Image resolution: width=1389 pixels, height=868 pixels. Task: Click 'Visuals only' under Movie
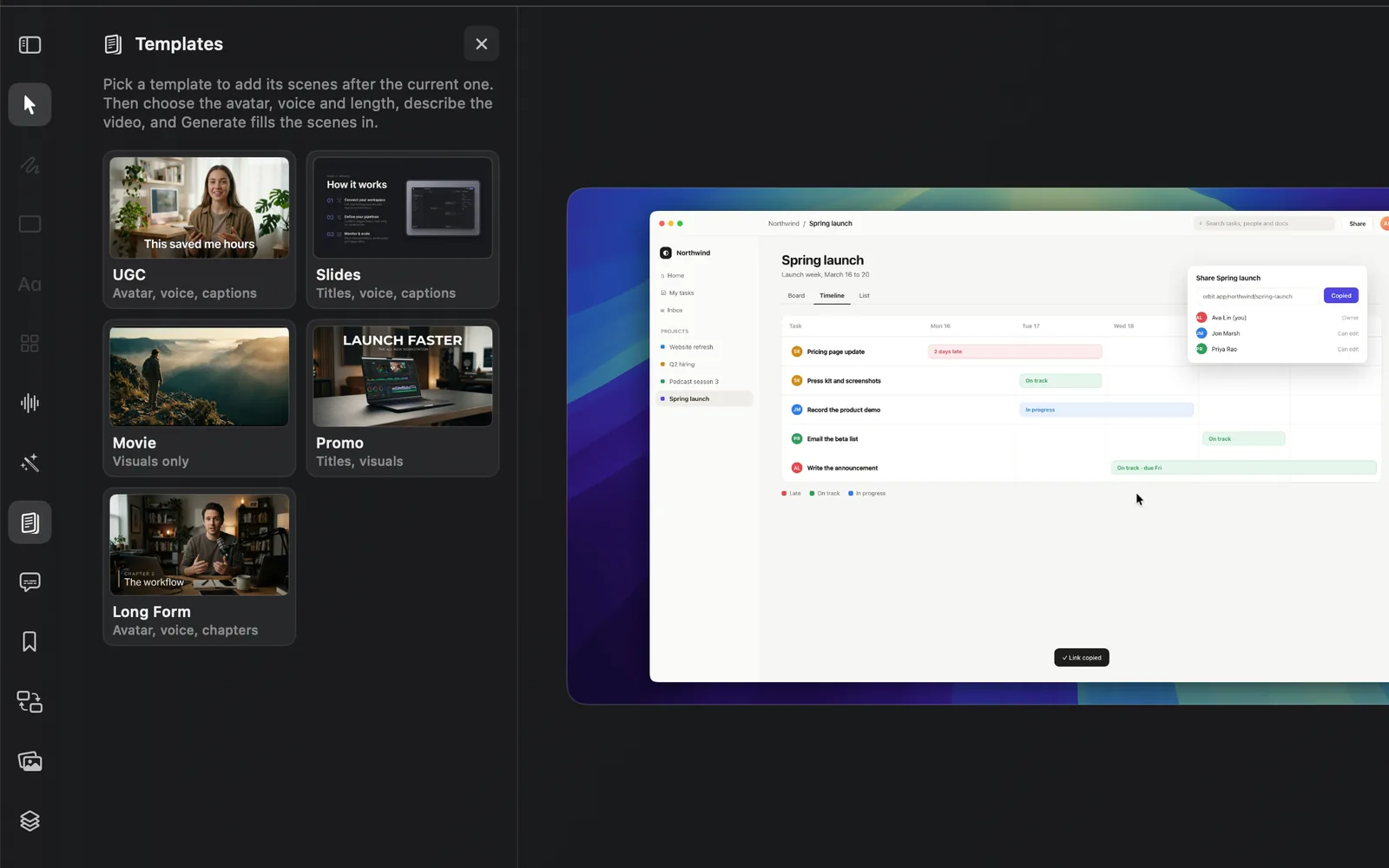click(150, 462)
